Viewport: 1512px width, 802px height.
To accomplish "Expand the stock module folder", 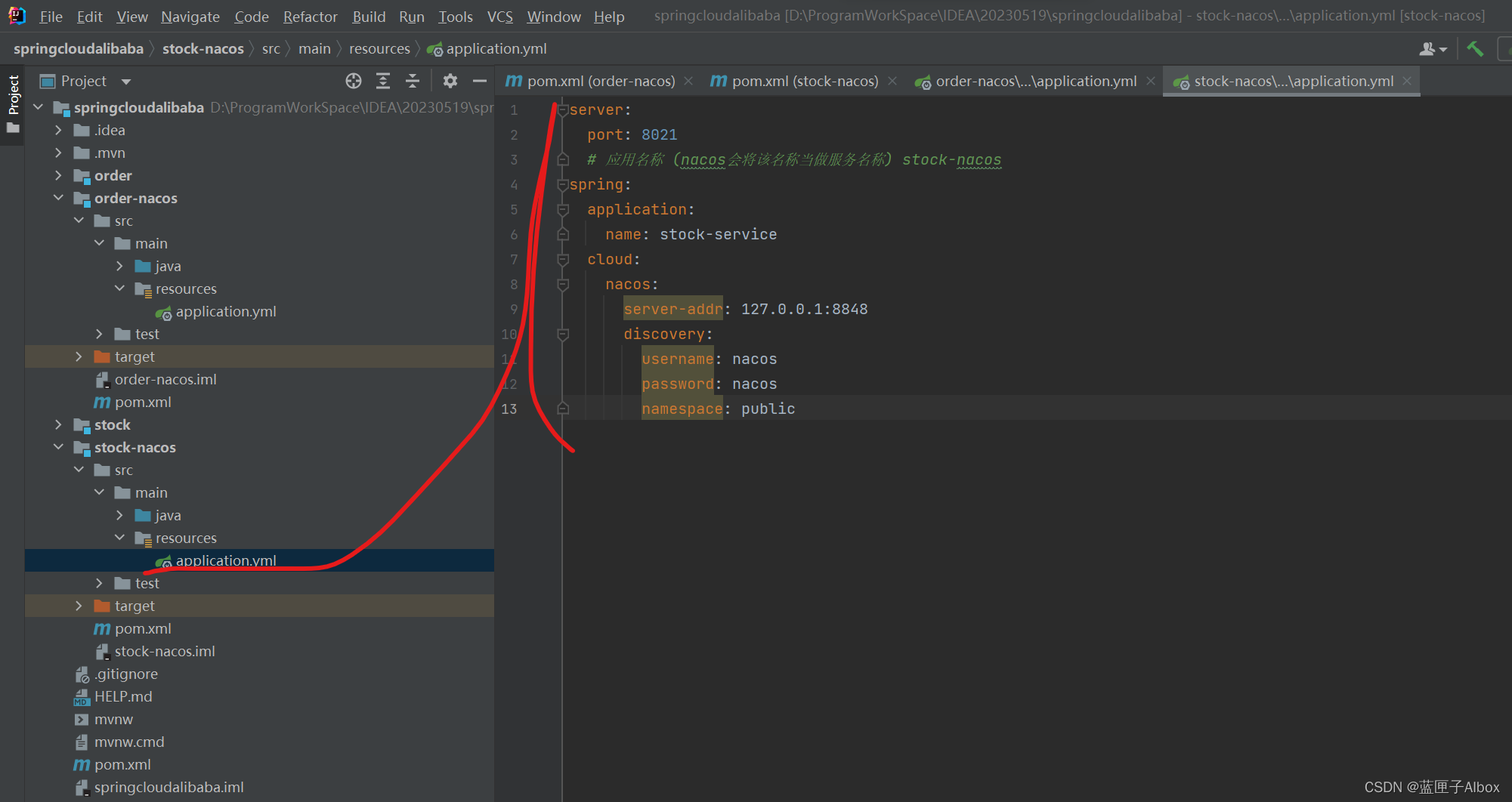I will tap(58, 424).
